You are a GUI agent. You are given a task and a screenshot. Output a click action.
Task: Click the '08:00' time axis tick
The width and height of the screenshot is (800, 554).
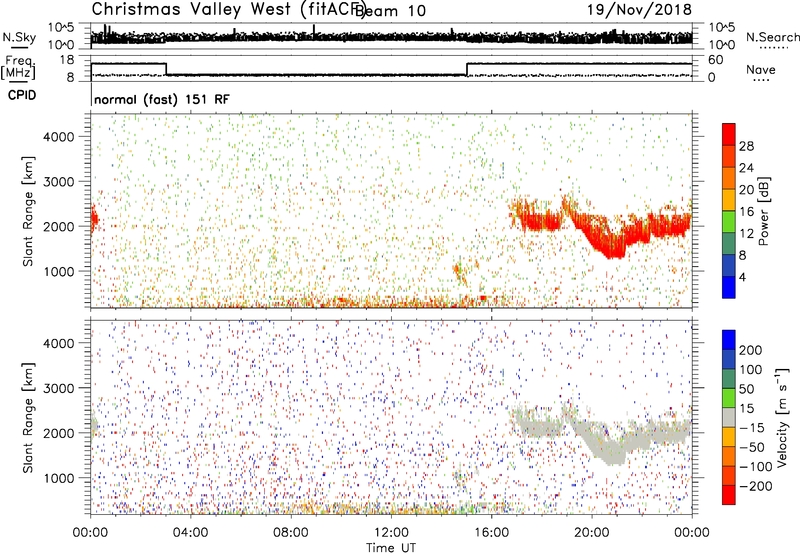pos(291,533)
